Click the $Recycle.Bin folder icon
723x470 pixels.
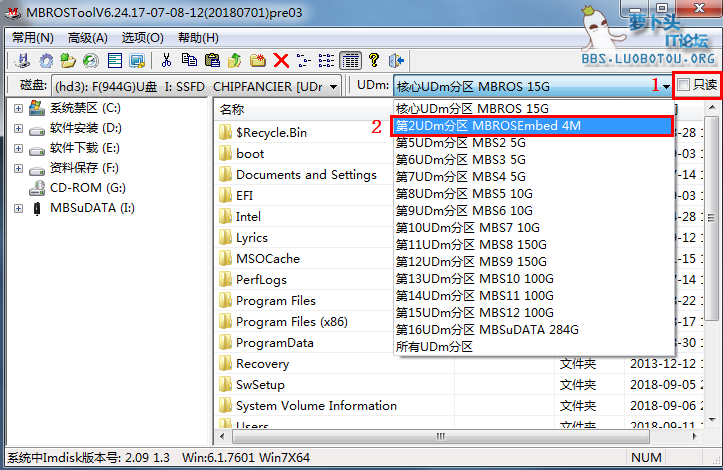click(225, 132)
